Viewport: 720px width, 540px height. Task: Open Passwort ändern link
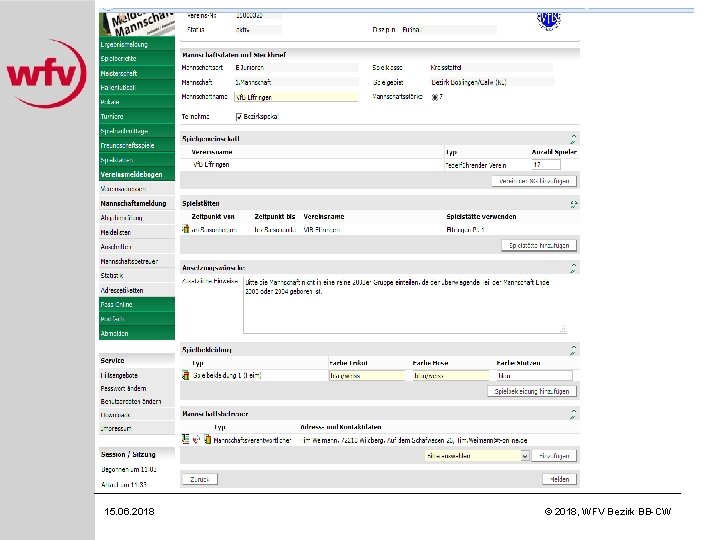[x=123, y=388]
